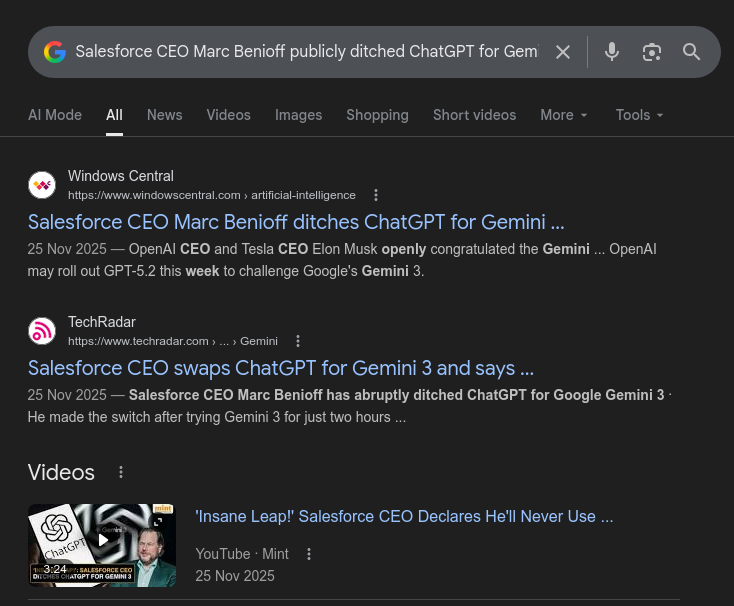Open three-dot menu beside TechRadar result

pyautogui.click(x=298, y=341)
